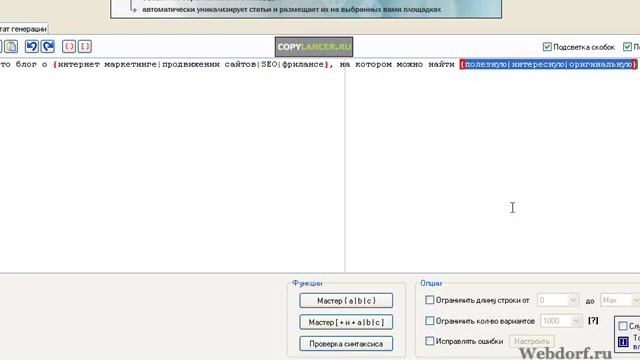Switch to the 'генерации' result tab

click(x=23, y=29)
